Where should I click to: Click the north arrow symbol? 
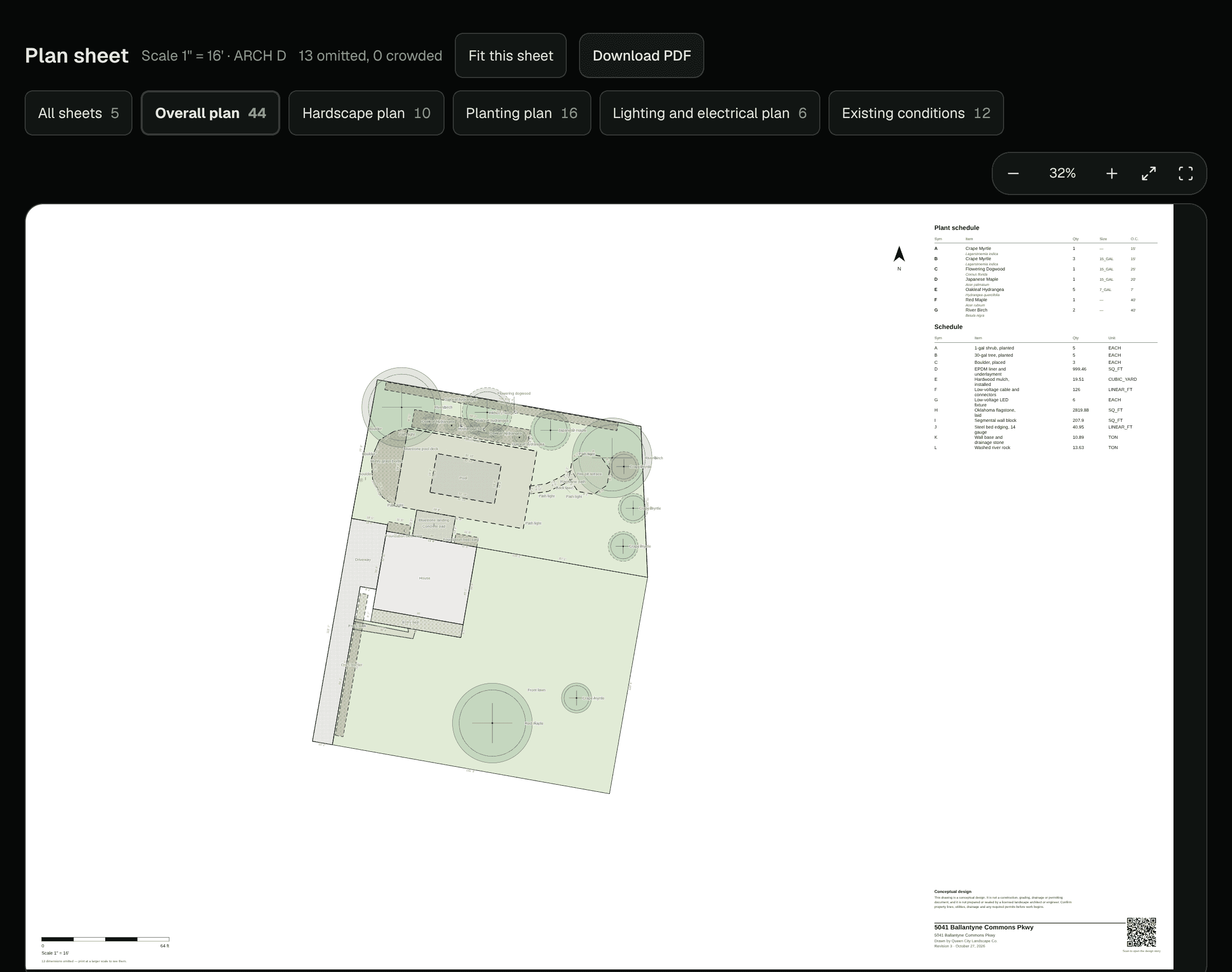899,255
